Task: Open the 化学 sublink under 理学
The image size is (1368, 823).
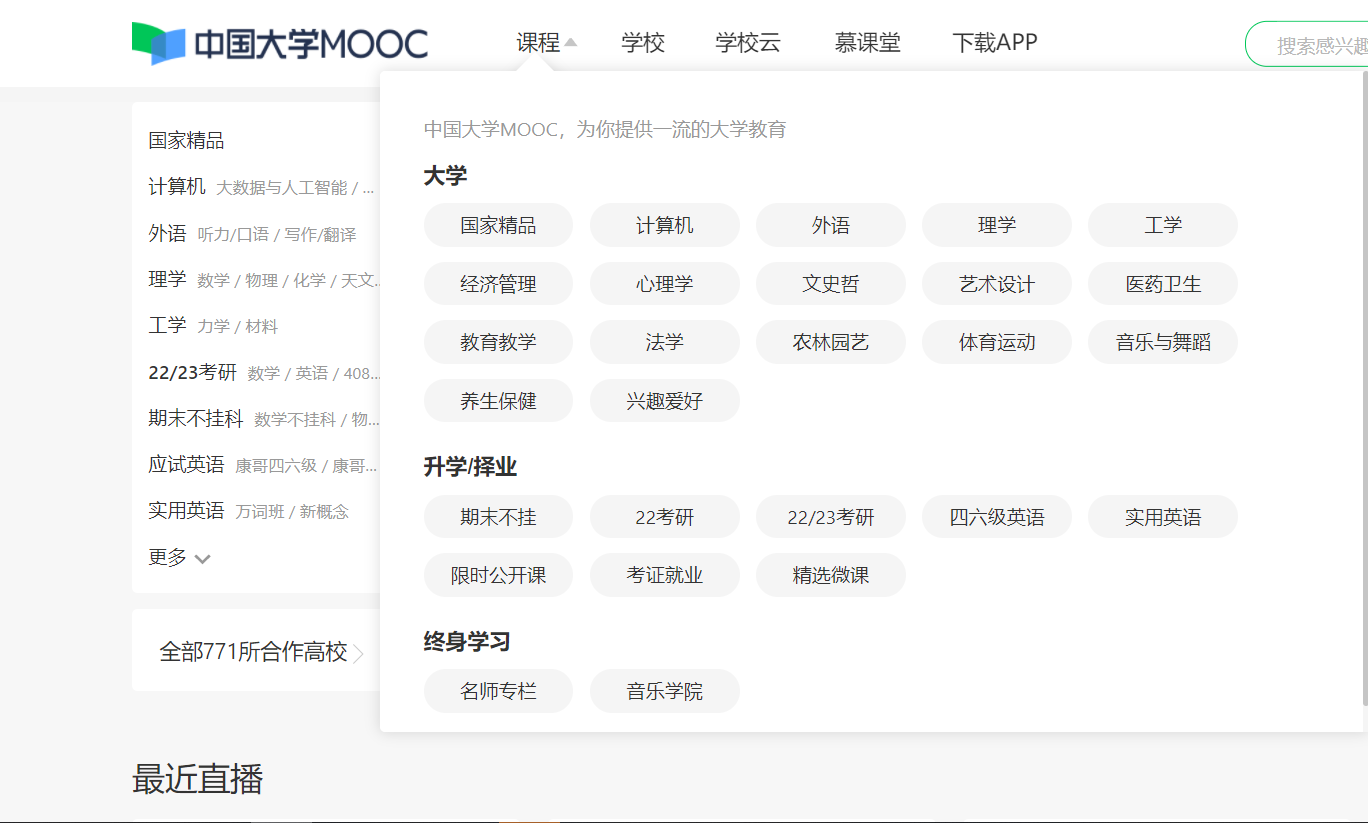Action: 310,280
